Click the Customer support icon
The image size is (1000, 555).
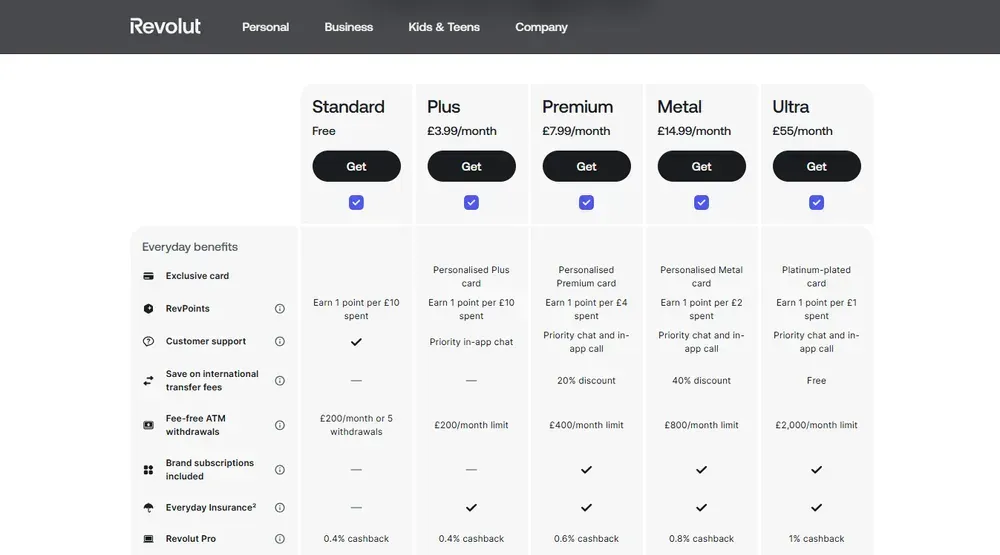click(x=148, y=341)
